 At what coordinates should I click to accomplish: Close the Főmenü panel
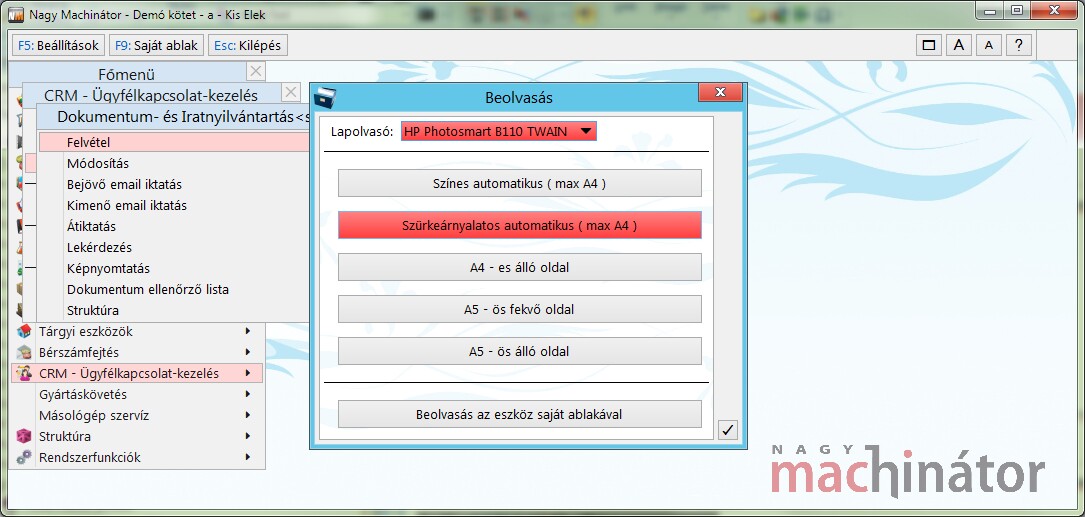tap(255, 71)
